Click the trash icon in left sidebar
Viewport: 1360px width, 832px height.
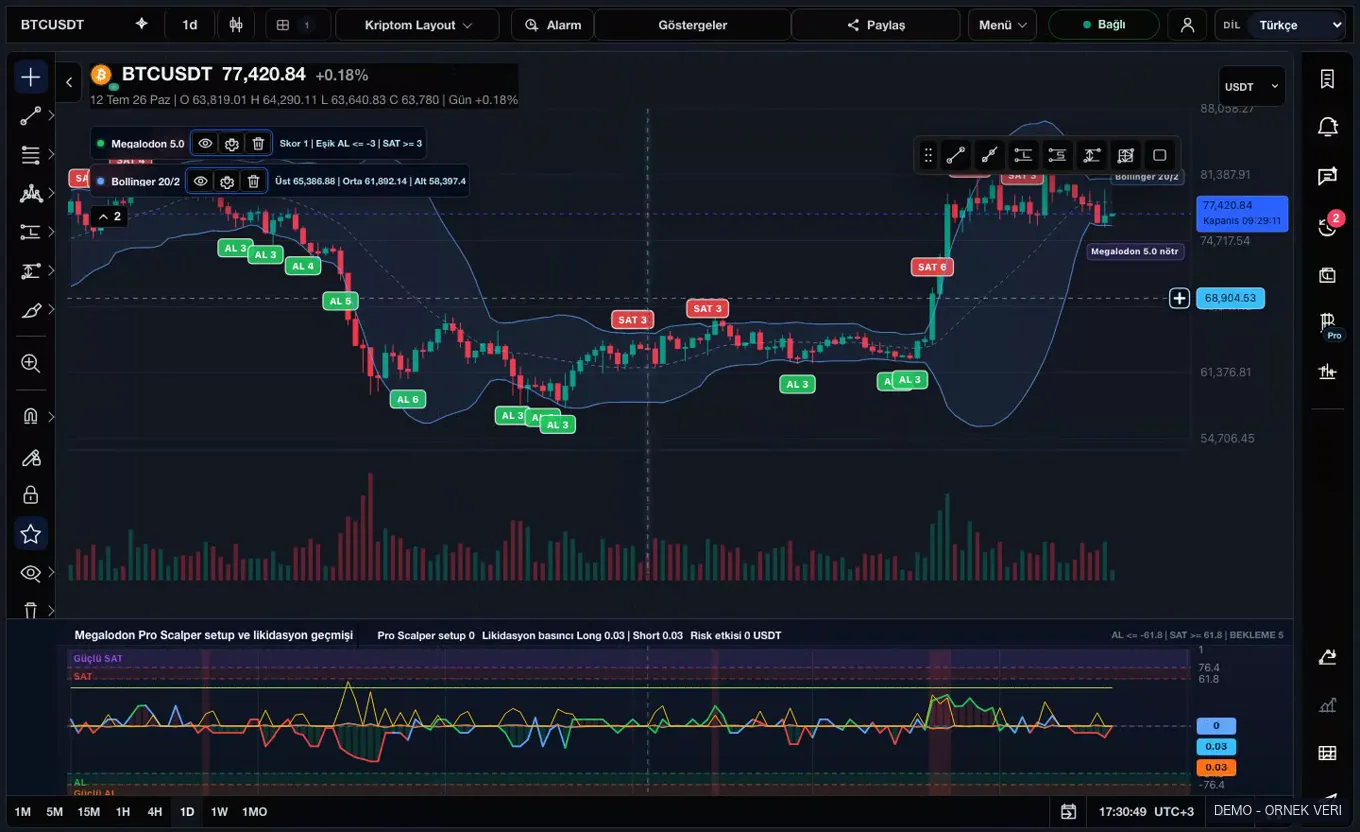(31, 609)
